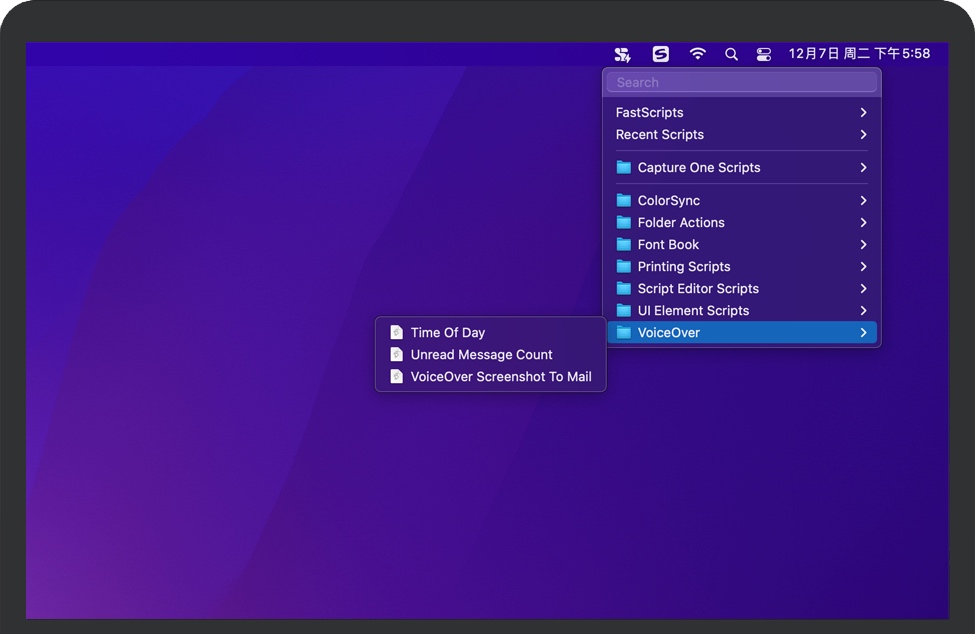Expand the FastScripts submenu arrow

[x=863, y=113]
